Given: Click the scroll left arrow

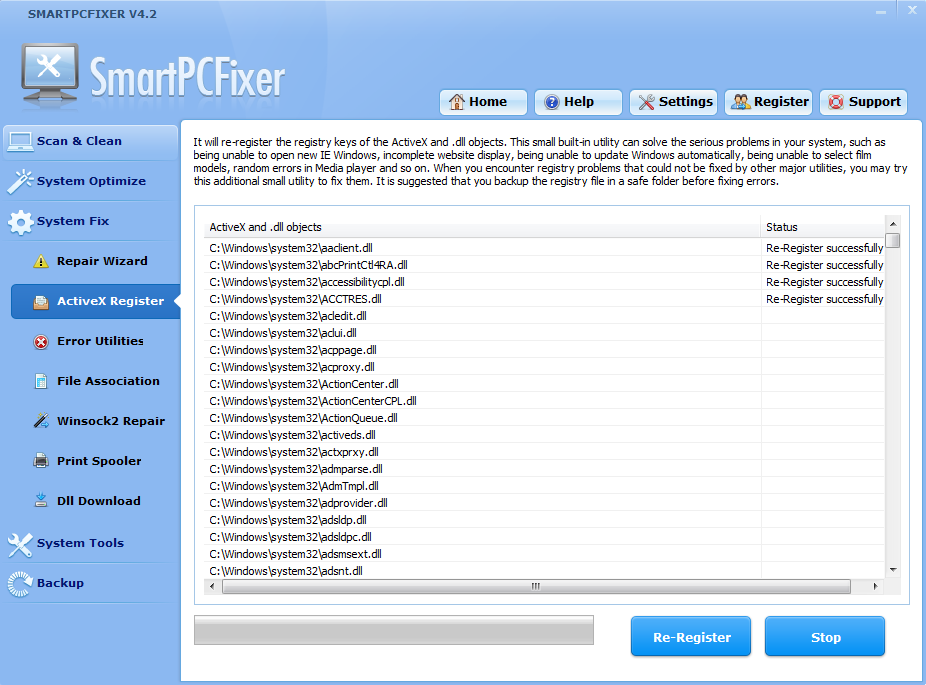Looking at the screenshot, I should (x=213, y=586).
